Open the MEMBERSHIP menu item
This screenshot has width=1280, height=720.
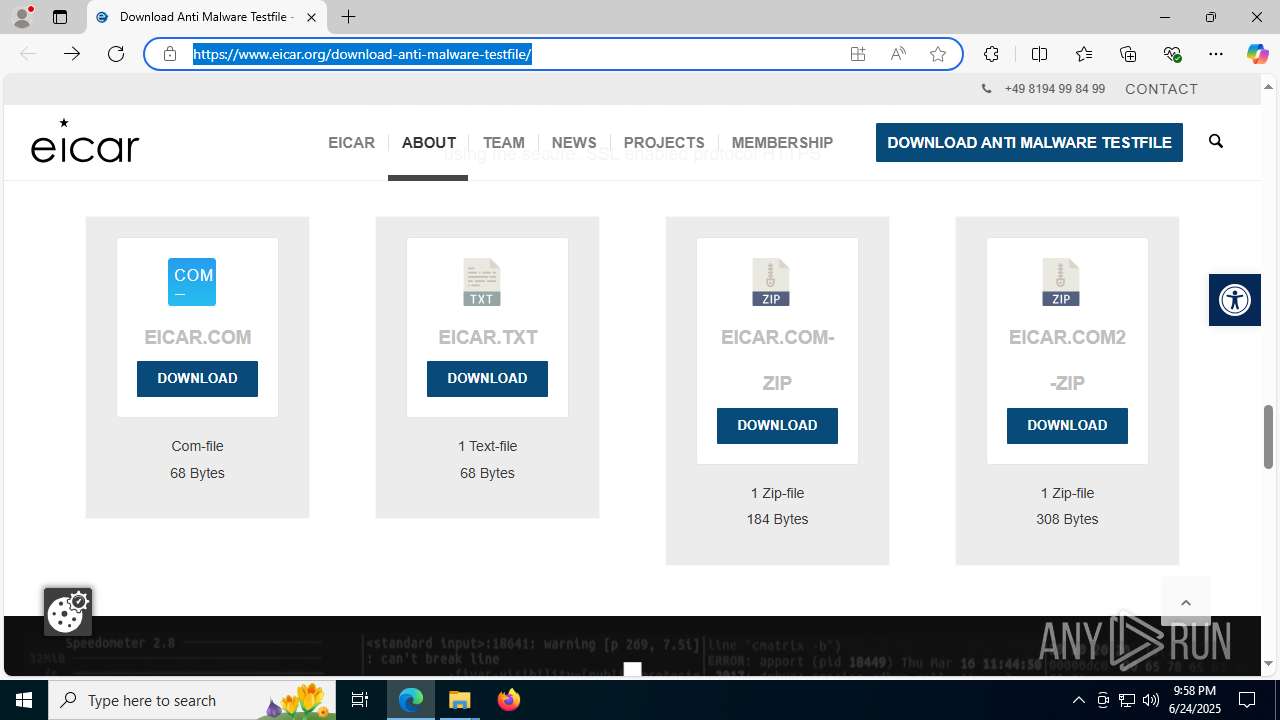782,142
